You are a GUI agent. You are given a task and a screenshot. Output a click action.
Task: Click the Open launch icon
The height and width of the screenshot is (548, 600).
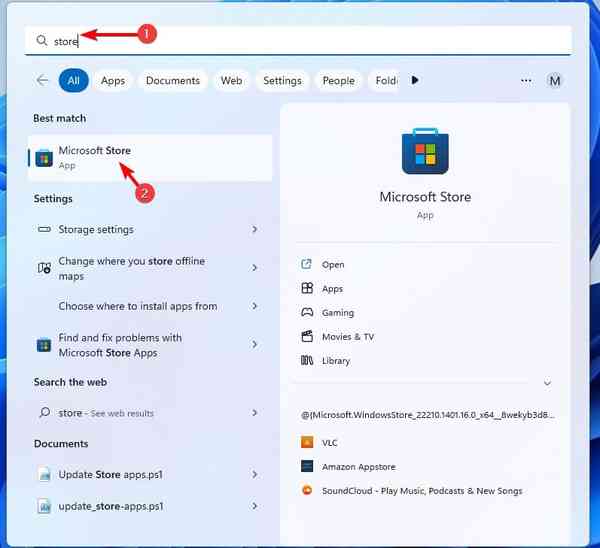(307, 264)
